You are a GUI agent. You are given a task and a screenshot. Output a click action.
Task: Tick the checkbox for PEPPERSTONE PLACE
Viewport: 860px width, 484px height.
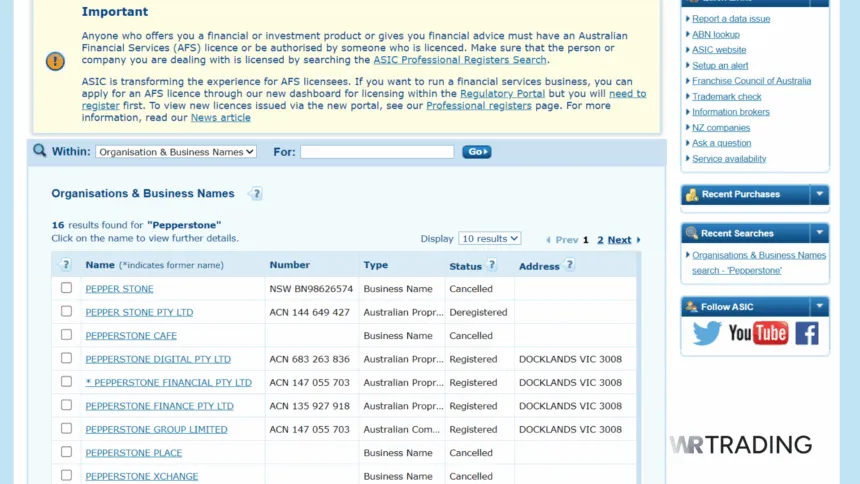tap(66, 452)
